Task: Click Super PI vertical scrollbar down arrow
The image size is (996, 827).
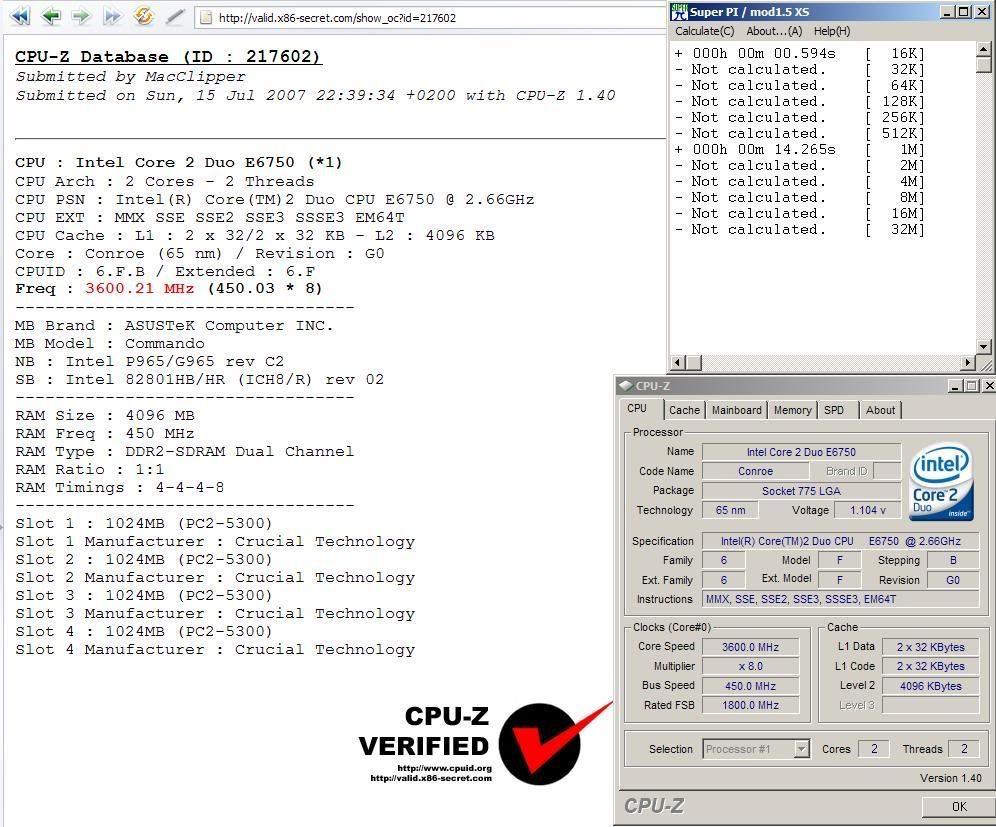Action: (983, 347)
